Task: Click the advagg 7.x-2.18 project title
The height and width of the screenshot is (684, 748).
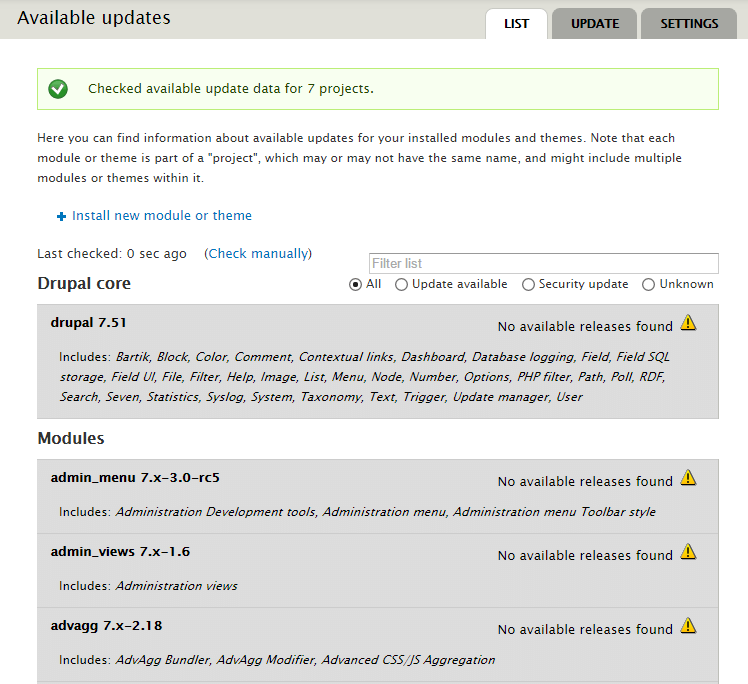Action: pos(106,626)
